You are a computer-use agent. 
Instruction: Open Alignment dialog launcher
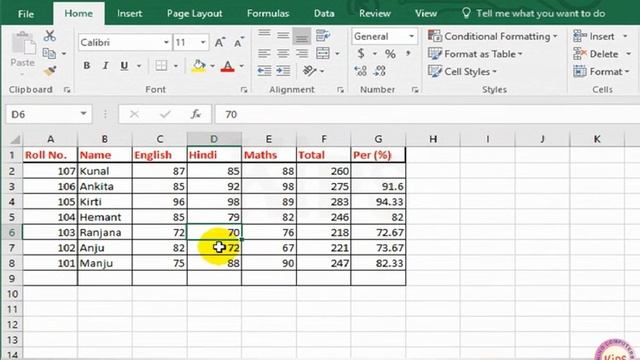coord(340,90)
